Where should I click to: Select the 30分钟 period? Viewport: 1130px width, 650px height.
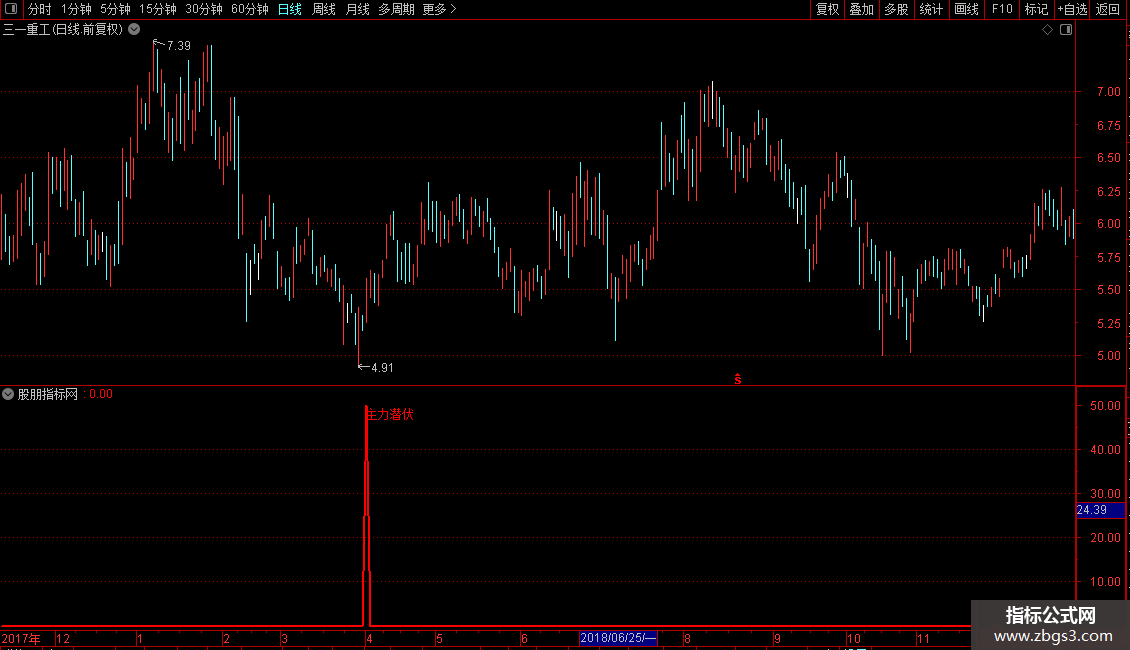[x=204, y=9]
